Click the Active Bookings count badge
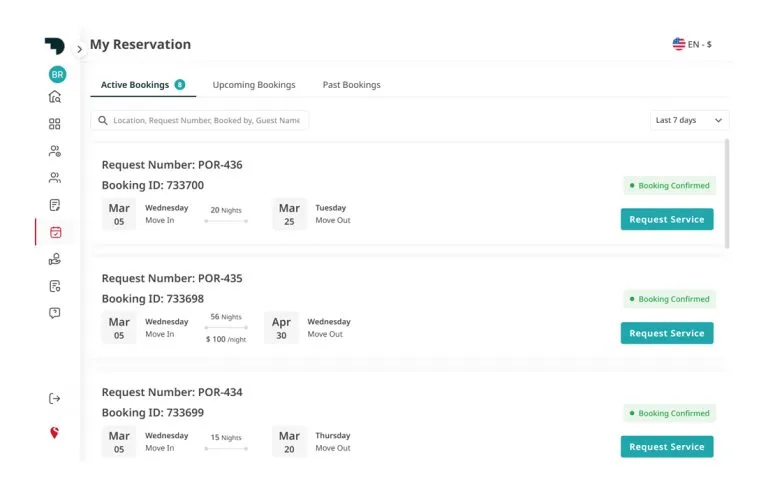 click(180, 84)
